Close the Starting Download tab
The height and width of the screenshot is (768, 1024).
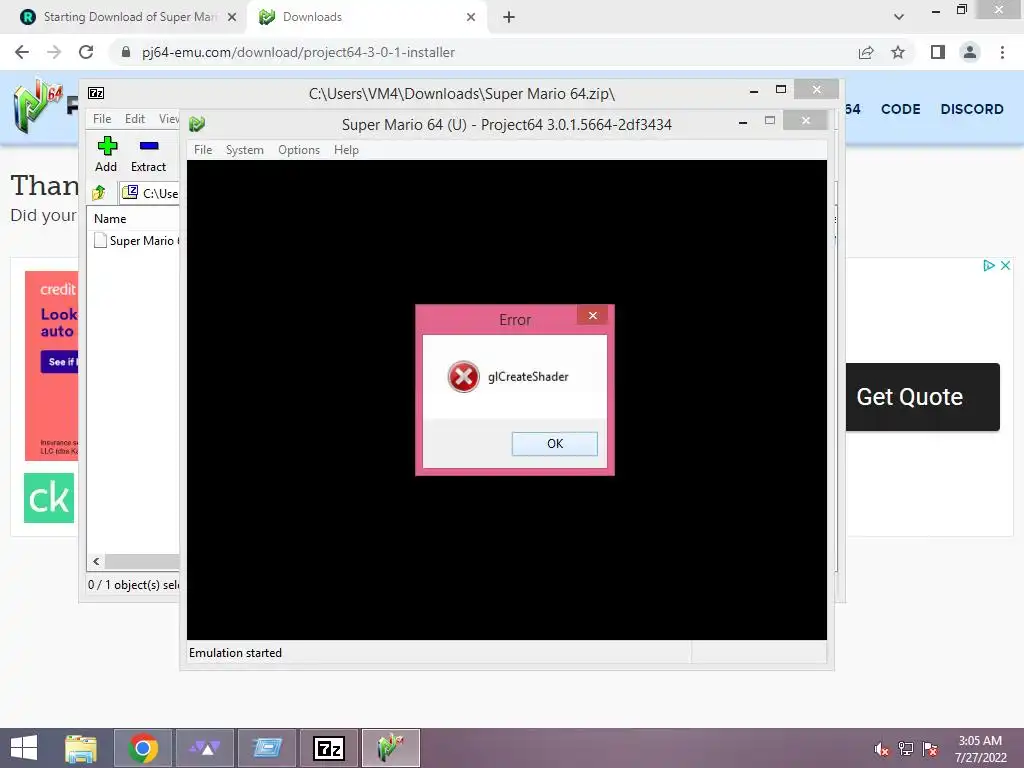coord(232,17)
